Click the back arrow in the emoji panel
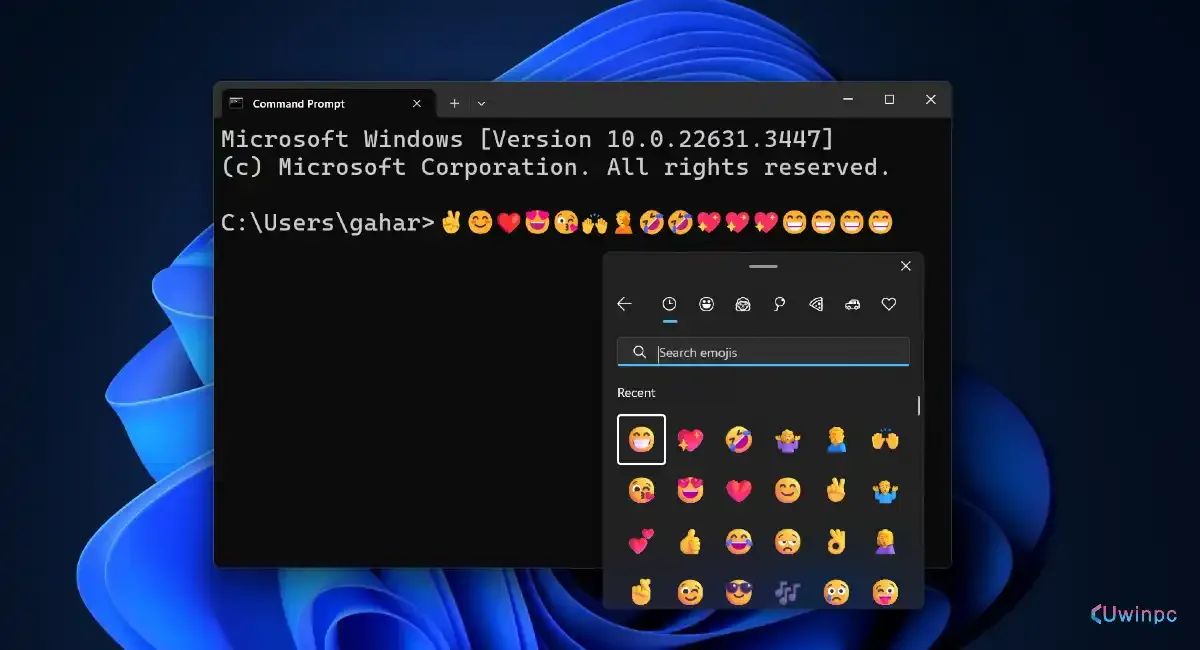 [626, 304]
